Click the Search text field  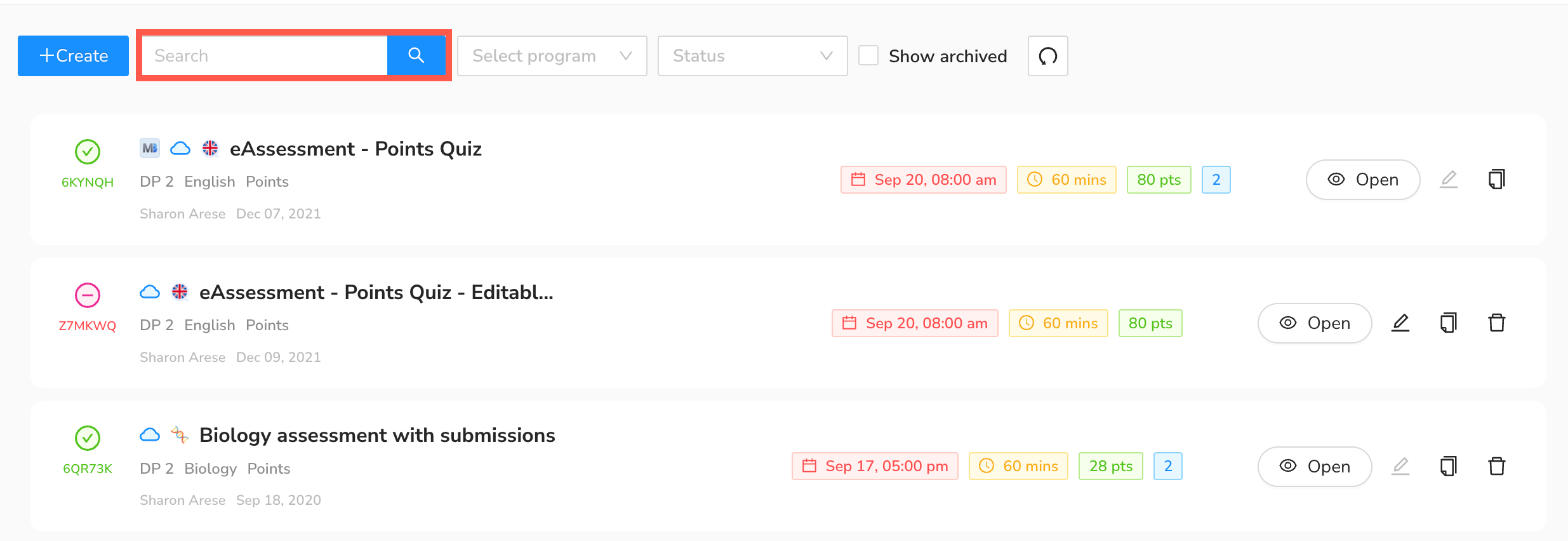pyautogui.click(x=265, y=56)
